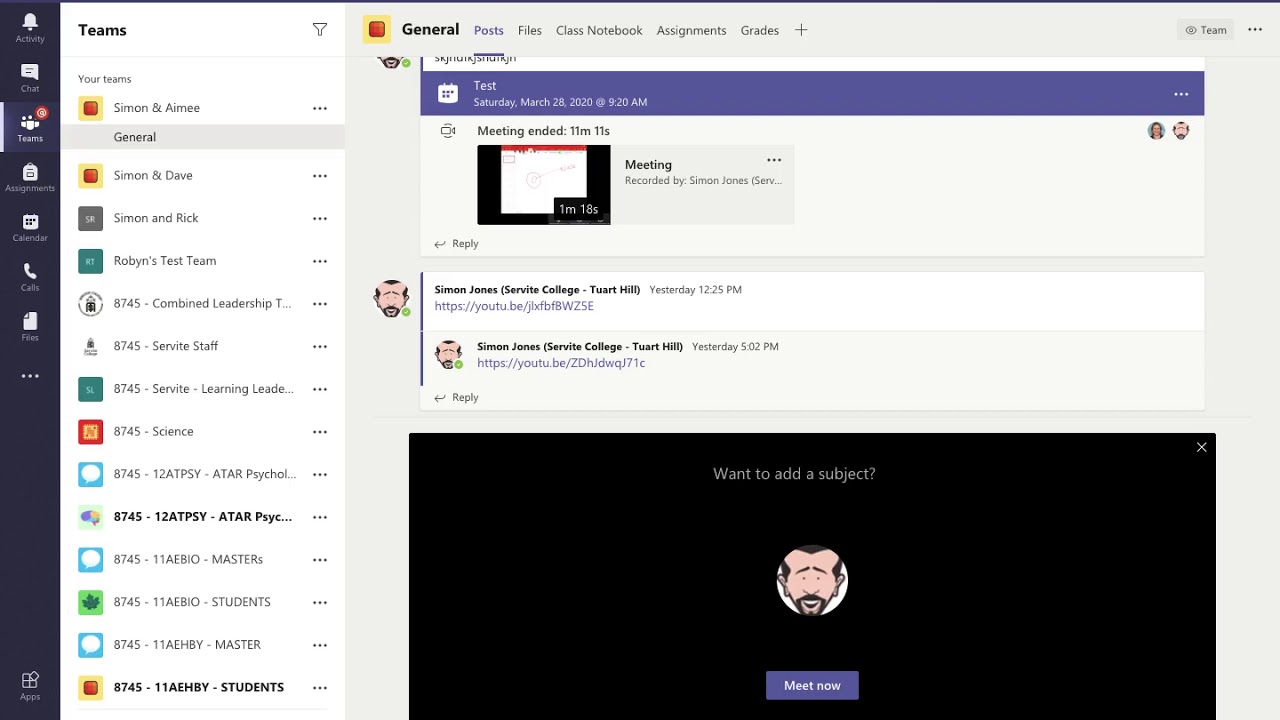
Task: Click the Test meeting title header
Action: pos(485,86)
